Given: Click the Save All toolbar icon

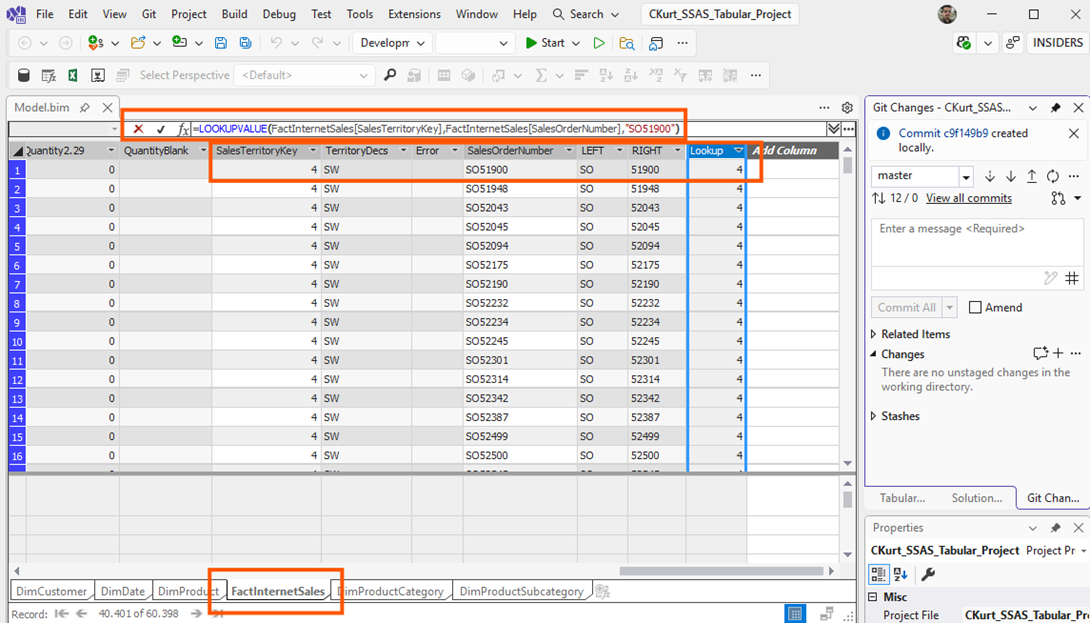Looking at the screenshot, I should pos(245,43).
